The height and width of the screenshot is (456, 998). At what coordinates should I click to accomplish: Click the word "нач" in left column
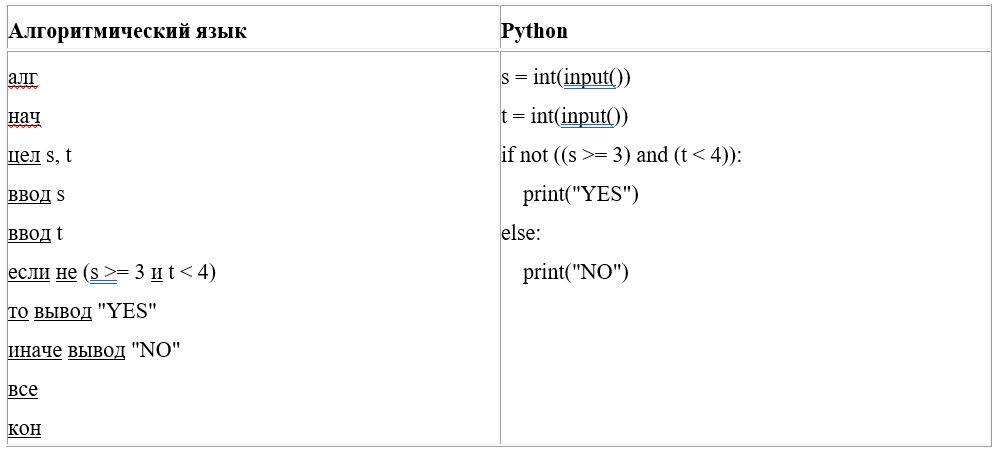coord(24,116)
